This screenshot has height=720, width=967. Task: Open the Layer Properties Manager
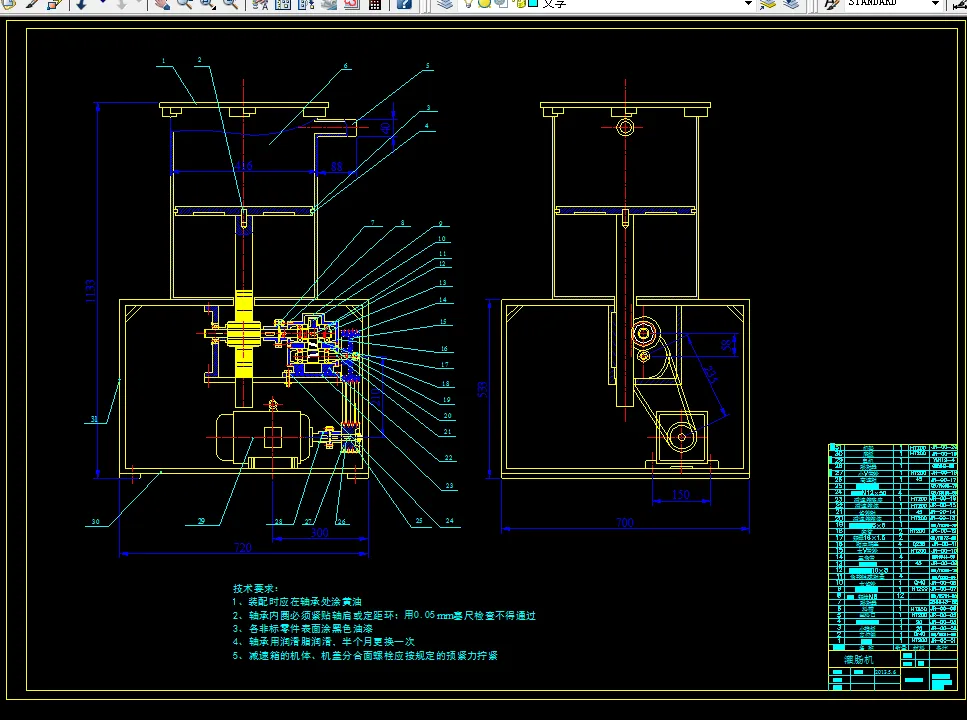[445, 4]
